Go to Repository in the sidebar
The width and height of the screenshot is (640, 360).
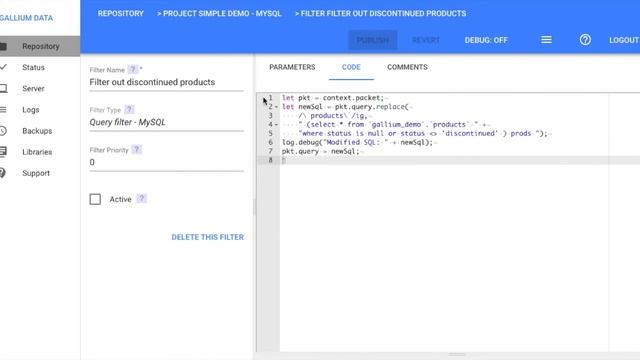[x=40, y=46]
